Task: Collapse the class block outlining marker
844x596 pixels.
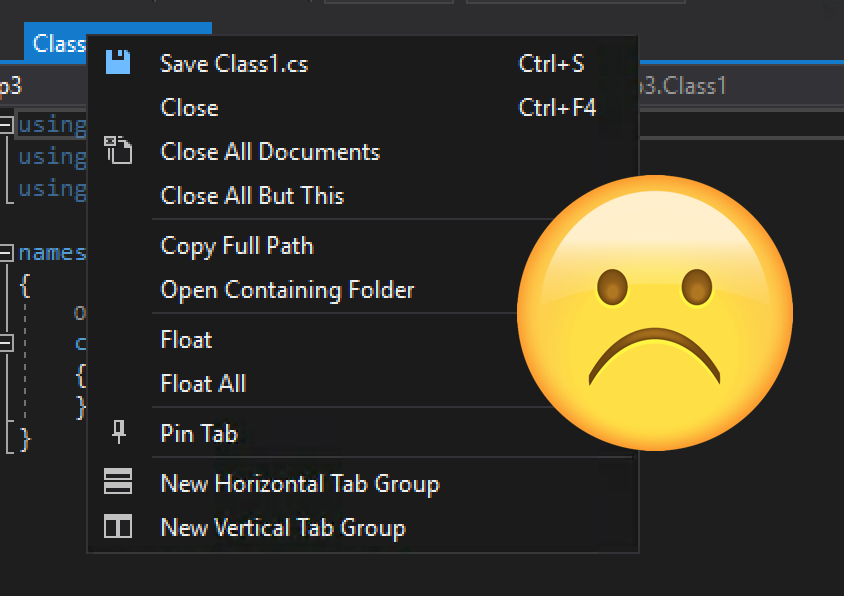Action: pyautogui.click(x=6, y=342)
